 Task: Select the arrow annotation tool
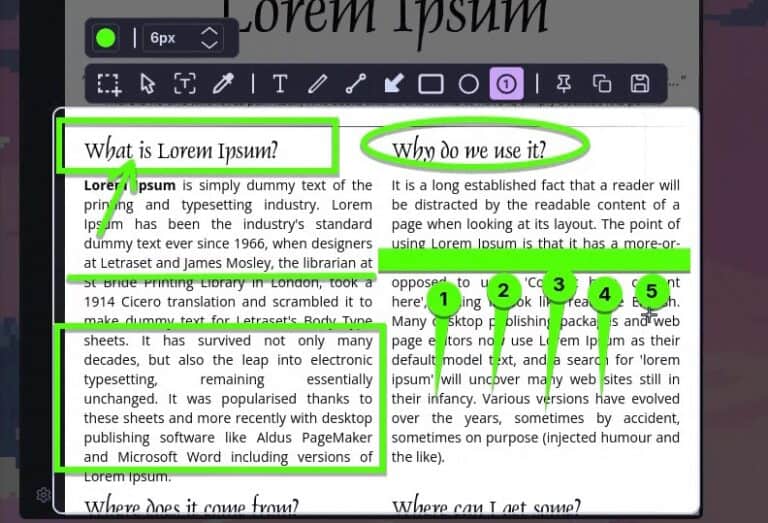point(394,84)
